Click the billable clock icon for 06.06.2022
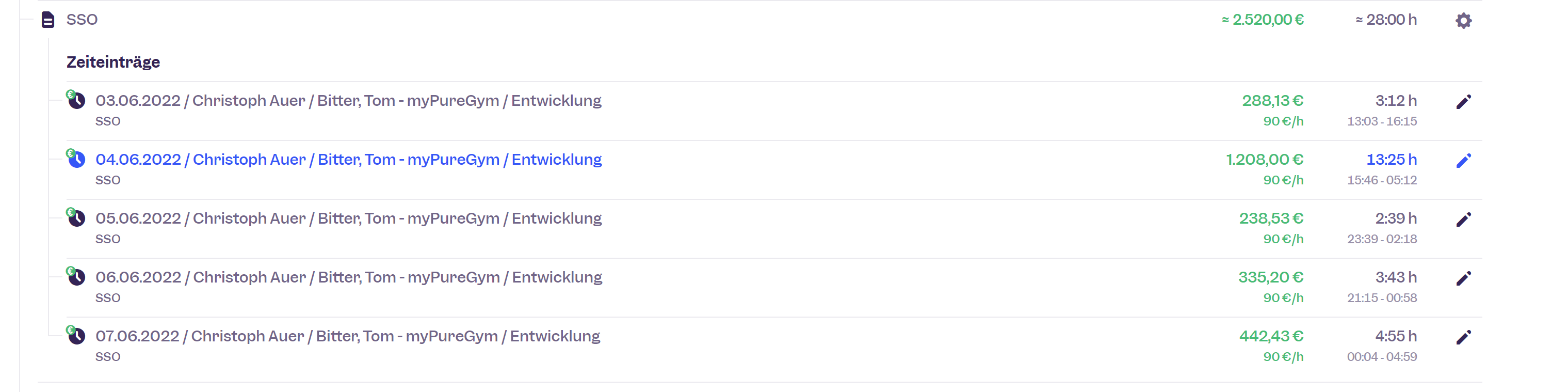This screenshot has width=1568, height=392. click(x=76, y=277)
